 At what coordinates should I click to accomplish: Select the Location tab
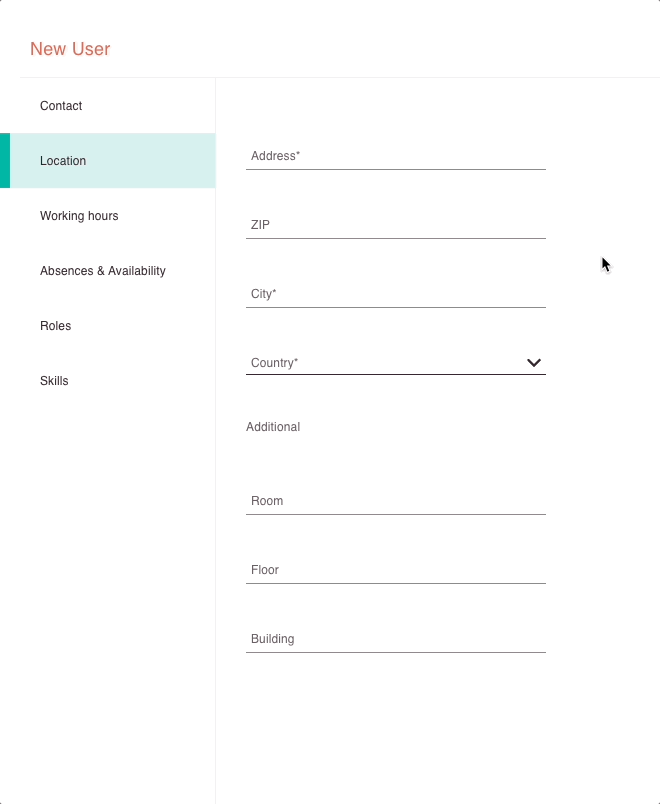[107, 160]
